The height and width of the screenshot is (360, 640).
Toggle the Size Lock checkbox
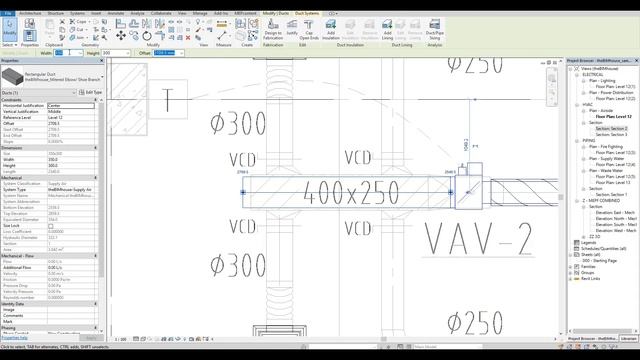[x=51, y=226]
